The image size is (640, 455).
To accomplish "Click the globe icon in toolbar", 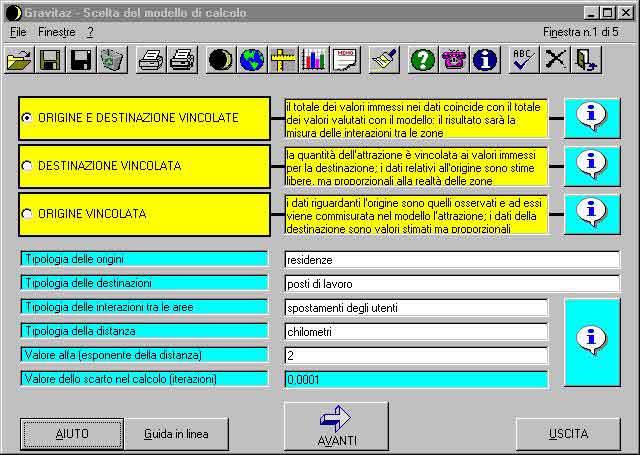I will [252, 60].
